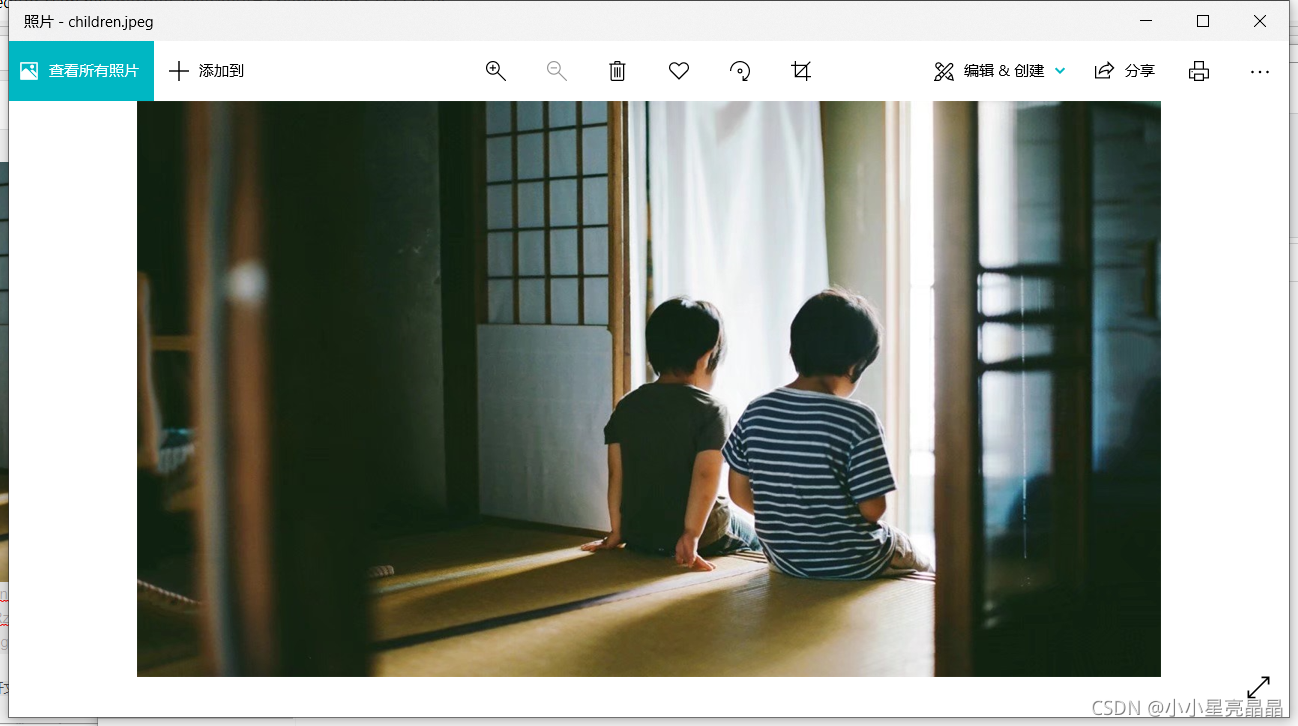Viewport: 1298px width, 726px height.
Task: Enter fullscreen with diagonal arrows icon
Action: (1258, 687)
